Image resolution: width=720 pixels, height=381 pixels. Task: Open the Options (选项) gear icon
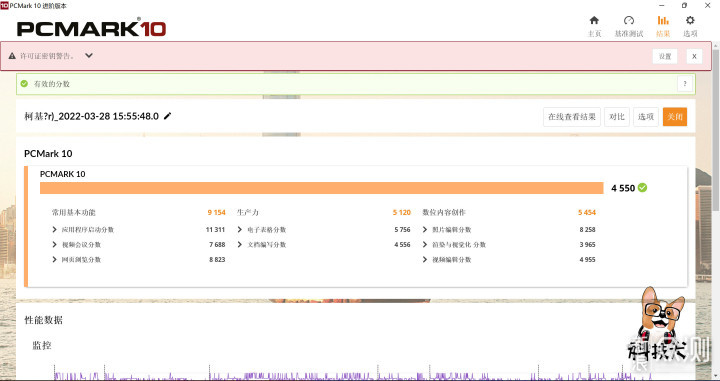[x=690, y=20]
